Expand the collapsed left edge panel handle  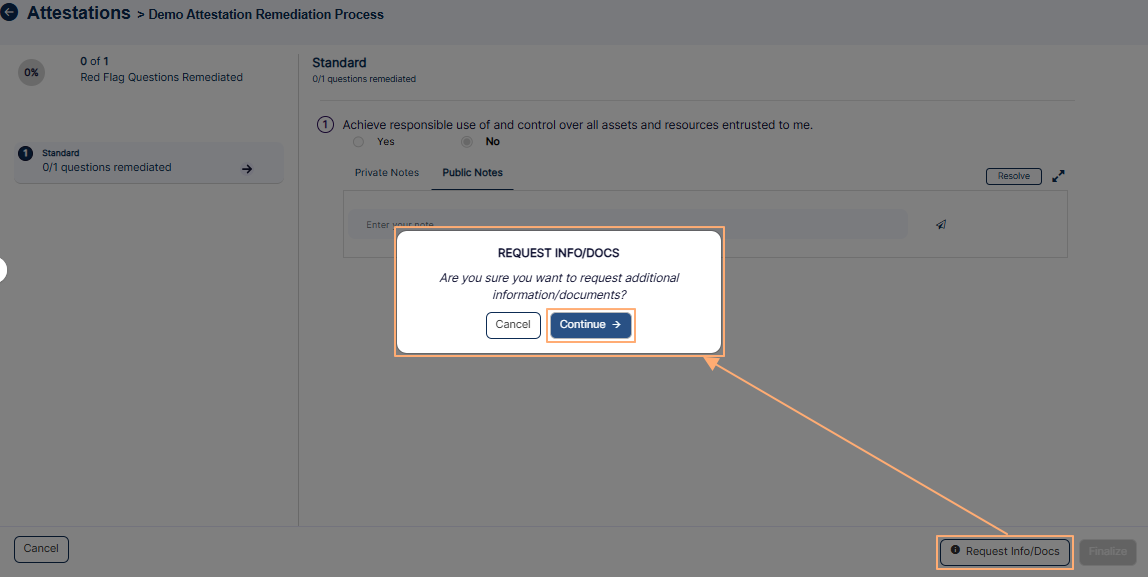coord(2,269)
